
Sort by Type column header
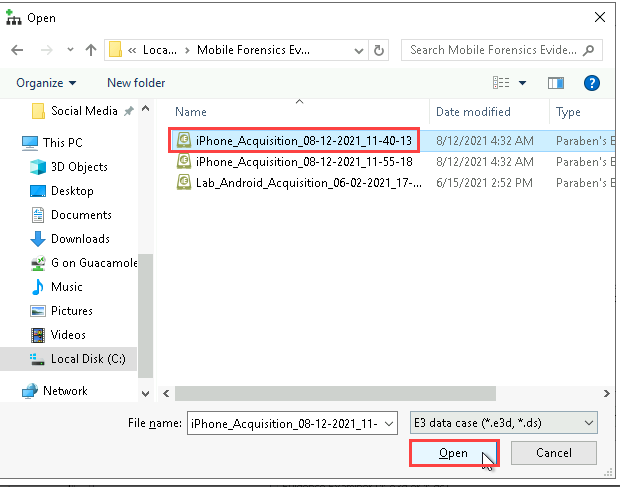click(x=568, y=112)
